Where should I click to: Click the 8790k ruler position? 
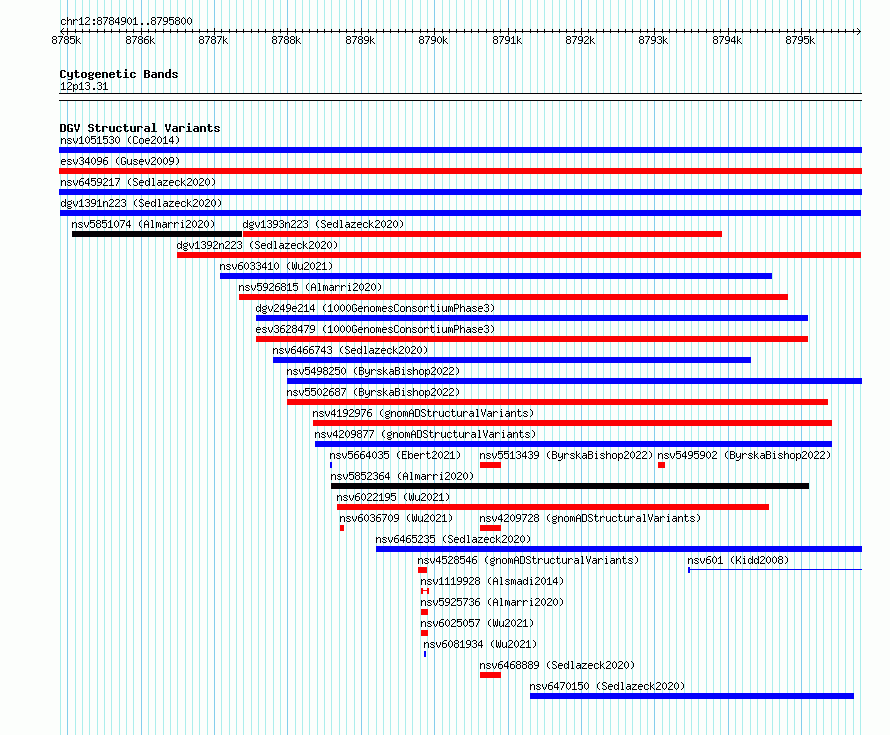[x=433, y=40]
